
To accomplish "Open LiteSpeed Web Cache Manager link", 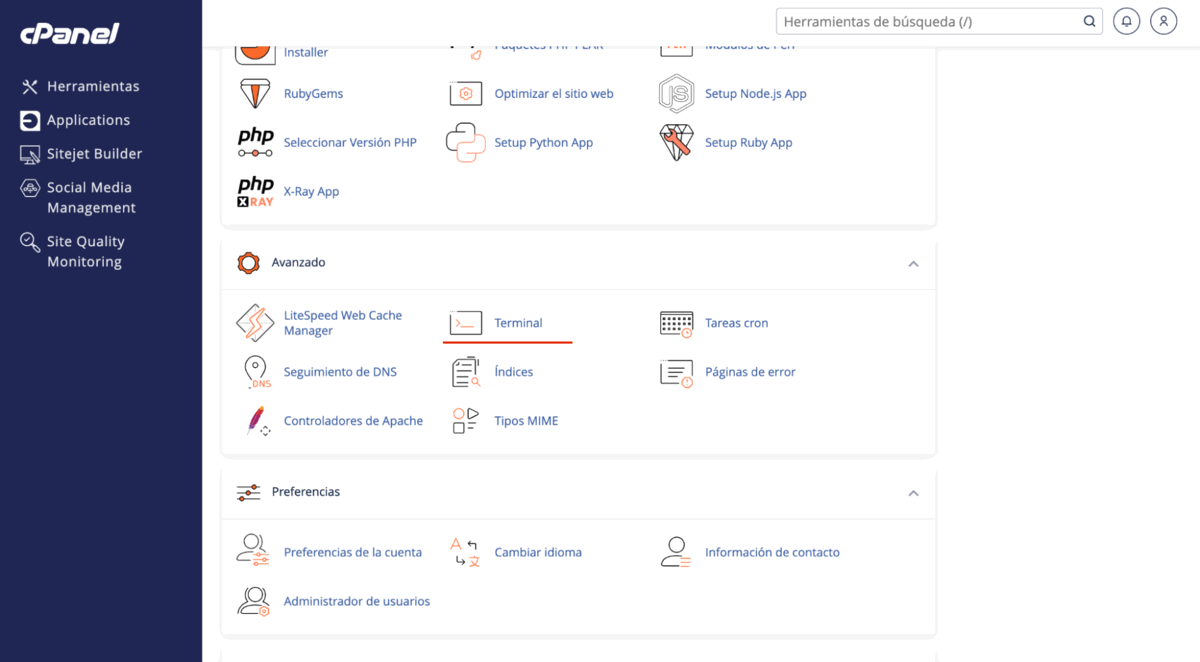I will (x=343, y=323).
